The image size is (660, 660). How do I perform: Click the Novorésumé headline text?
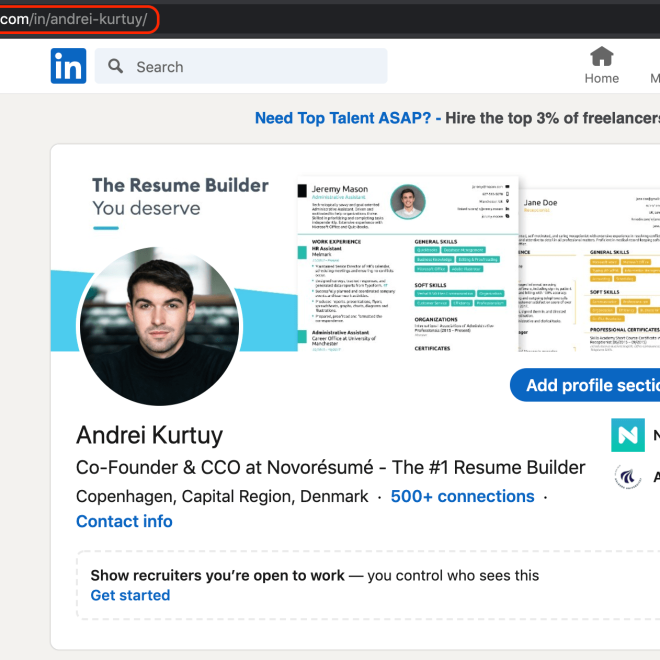pos(330,467)
